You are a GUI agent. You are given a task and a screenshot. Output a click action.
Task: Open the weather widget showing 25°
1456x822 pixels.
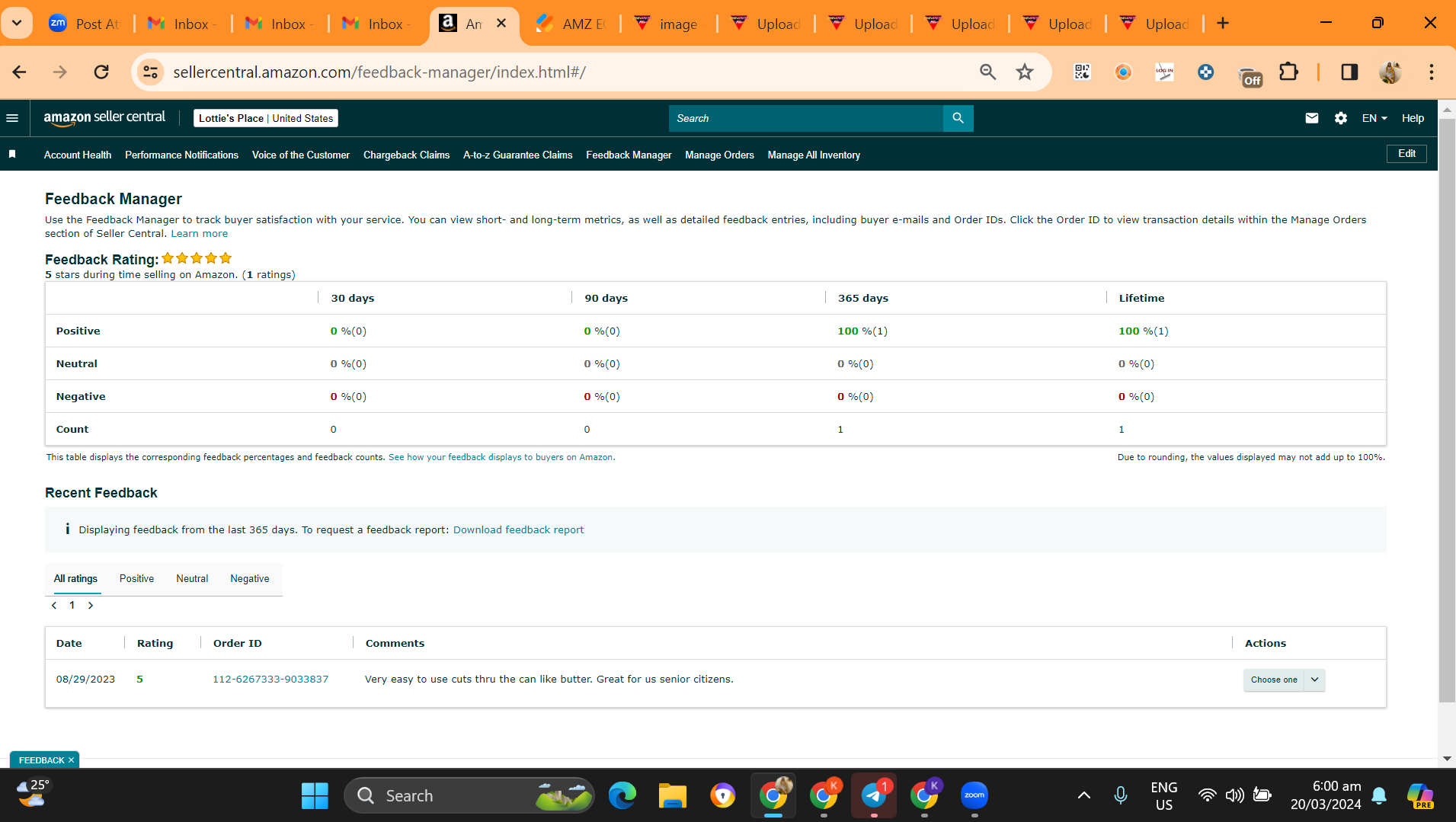(x=34, y=794)
